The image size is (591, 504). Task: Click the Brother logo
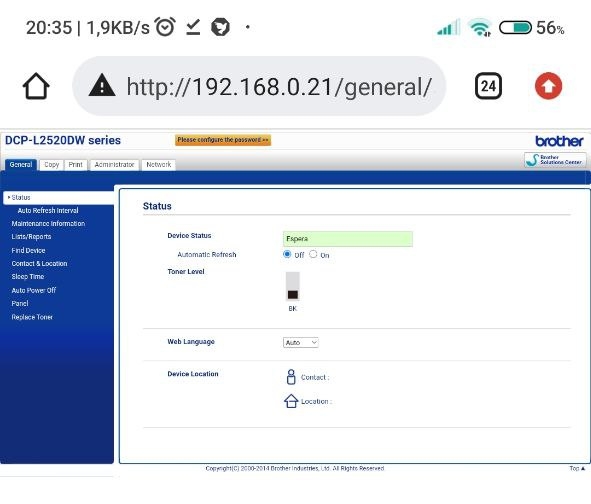559,141
